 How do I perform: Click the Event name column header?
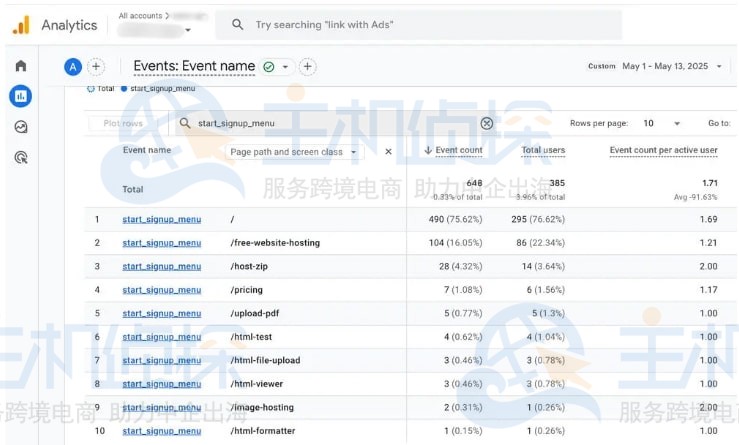[147, 150]
